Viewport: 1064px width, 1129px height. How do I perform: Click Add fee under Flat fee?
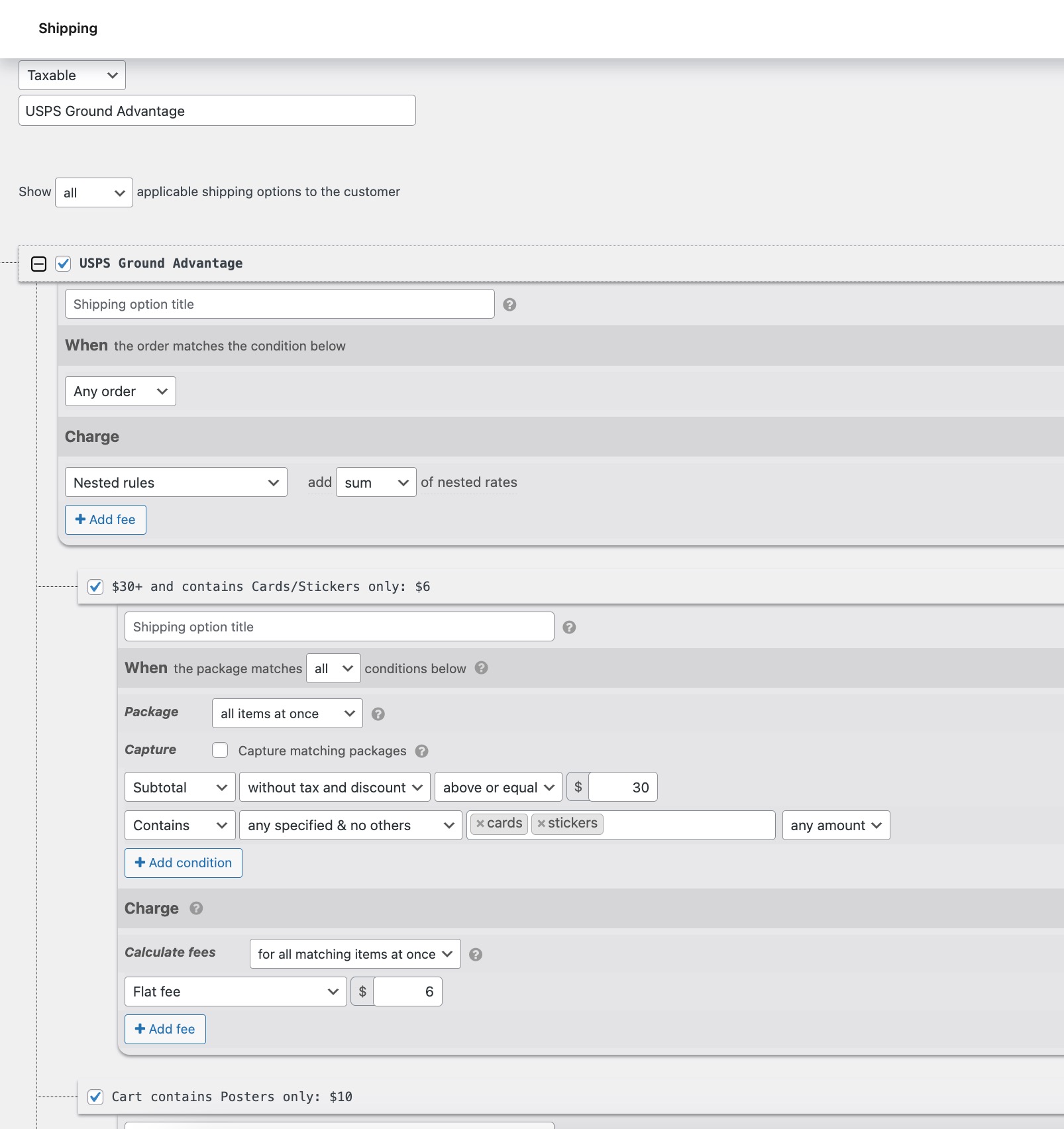point(165,1029)
